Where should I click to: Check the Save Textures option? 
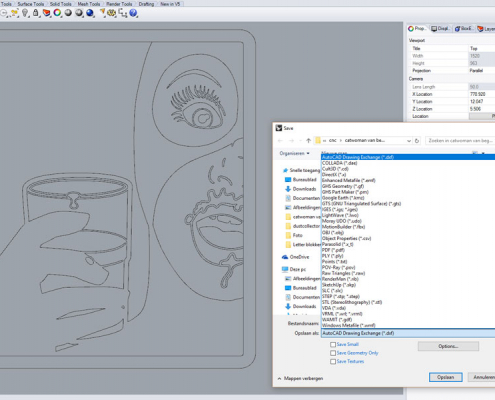[333, 362]
